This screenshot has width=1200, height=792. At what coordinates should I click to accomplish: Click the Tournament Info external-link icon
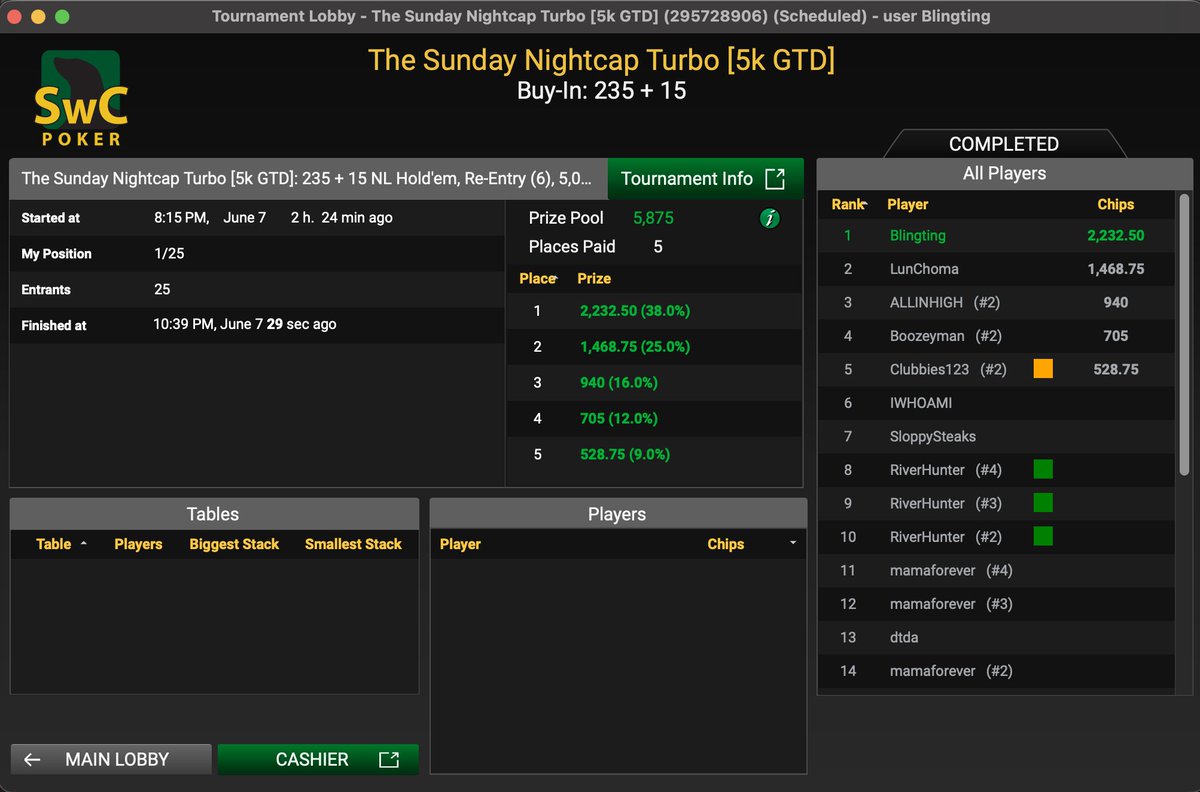tap(775, 179)
